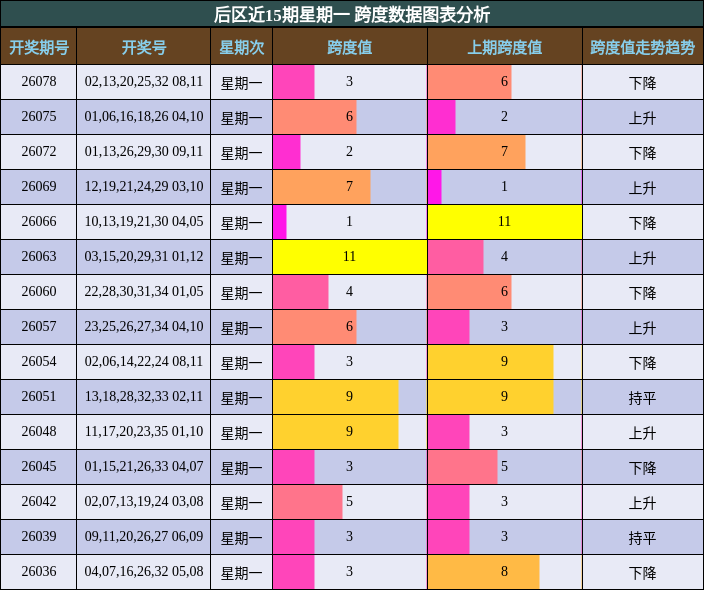Click the 上期跨度值 column header
704x590 pixels.
click(505, 47)
